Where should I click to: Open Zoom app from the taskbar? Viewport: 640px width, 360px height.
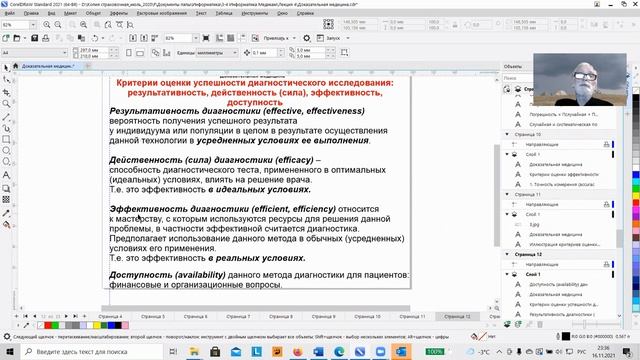pos(380,351)
